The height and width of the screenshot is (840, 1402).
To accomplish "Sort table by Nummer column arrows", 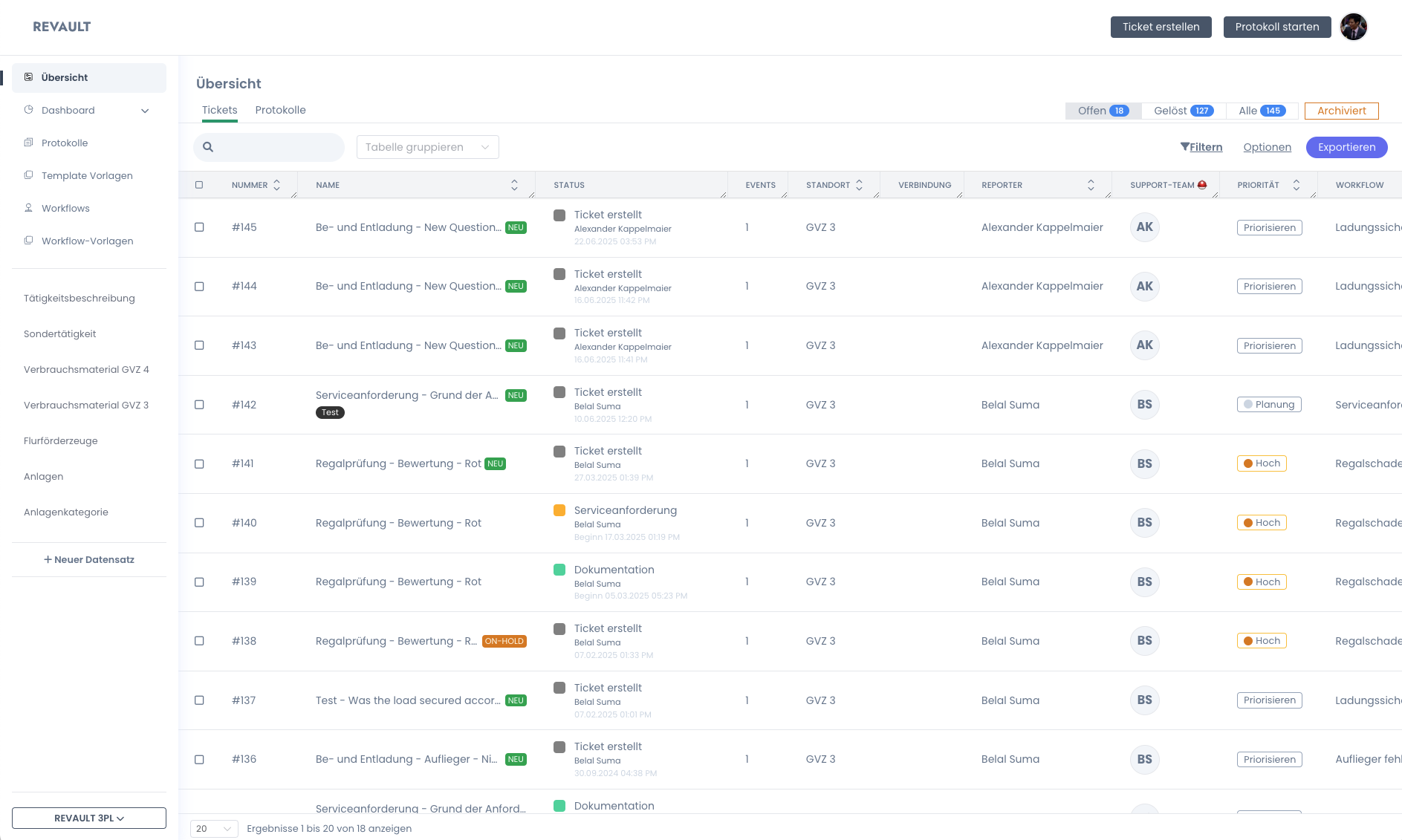I will pyautogui.click(x=276, y=185).
